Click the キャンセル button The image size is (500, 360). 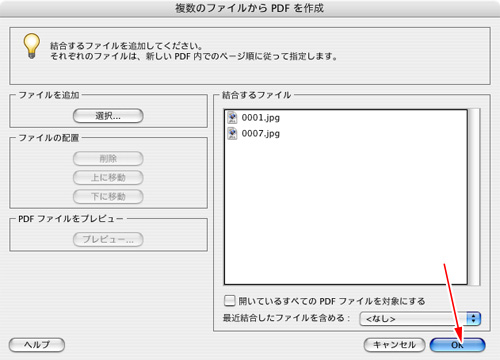pyautogui.click(x=394, y=345)
